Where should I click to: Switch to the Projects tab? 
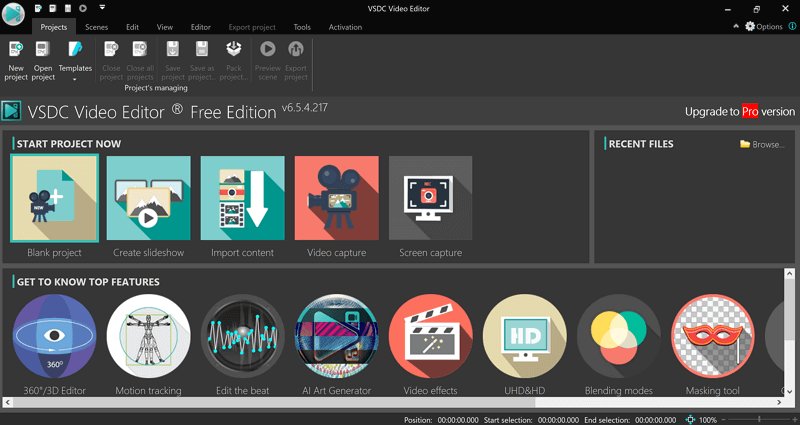[x=54, y=27]
